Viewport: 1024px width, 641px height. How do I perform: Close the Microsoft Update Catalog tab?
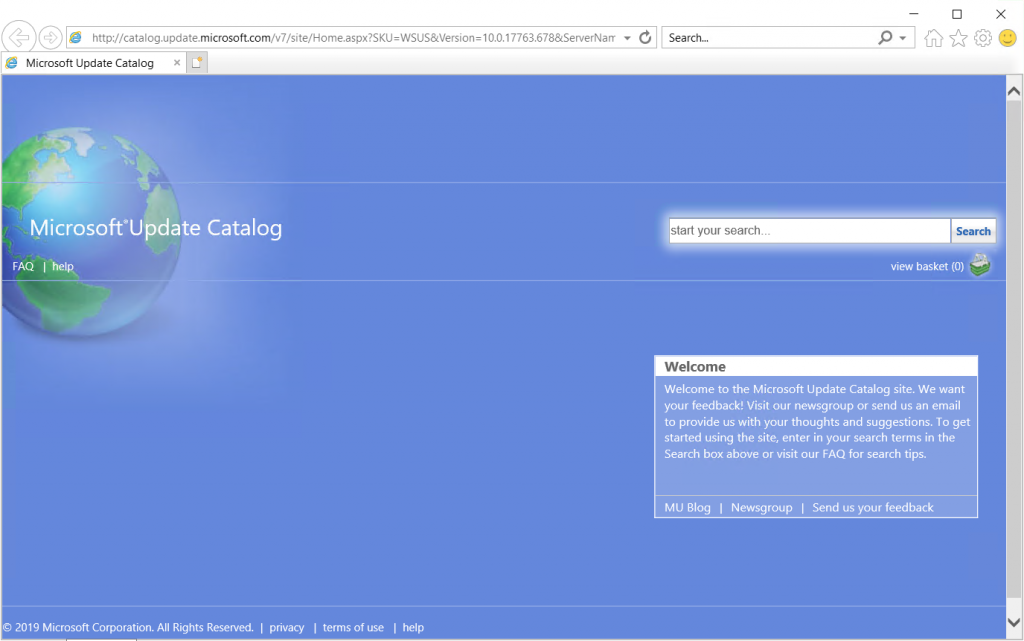coord(176,63)
